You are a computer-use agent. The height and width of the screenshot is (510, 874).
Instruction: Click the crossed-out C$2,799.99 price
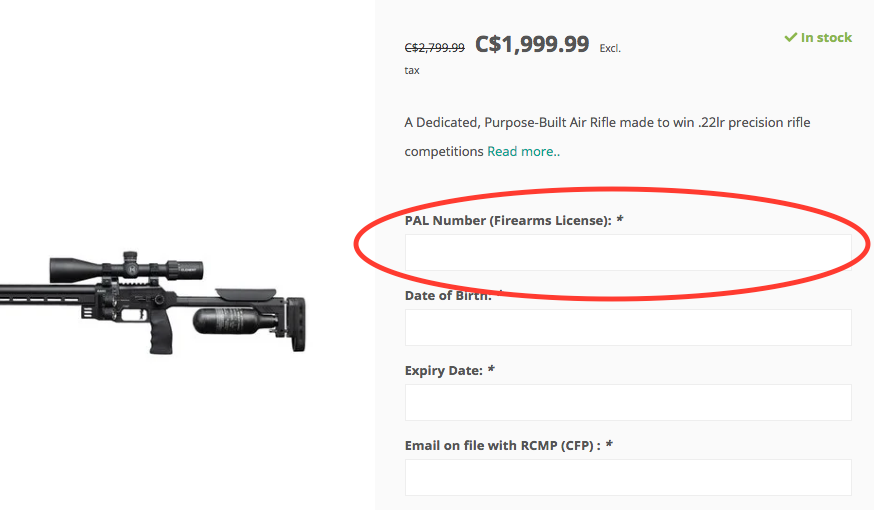[434, 48]
